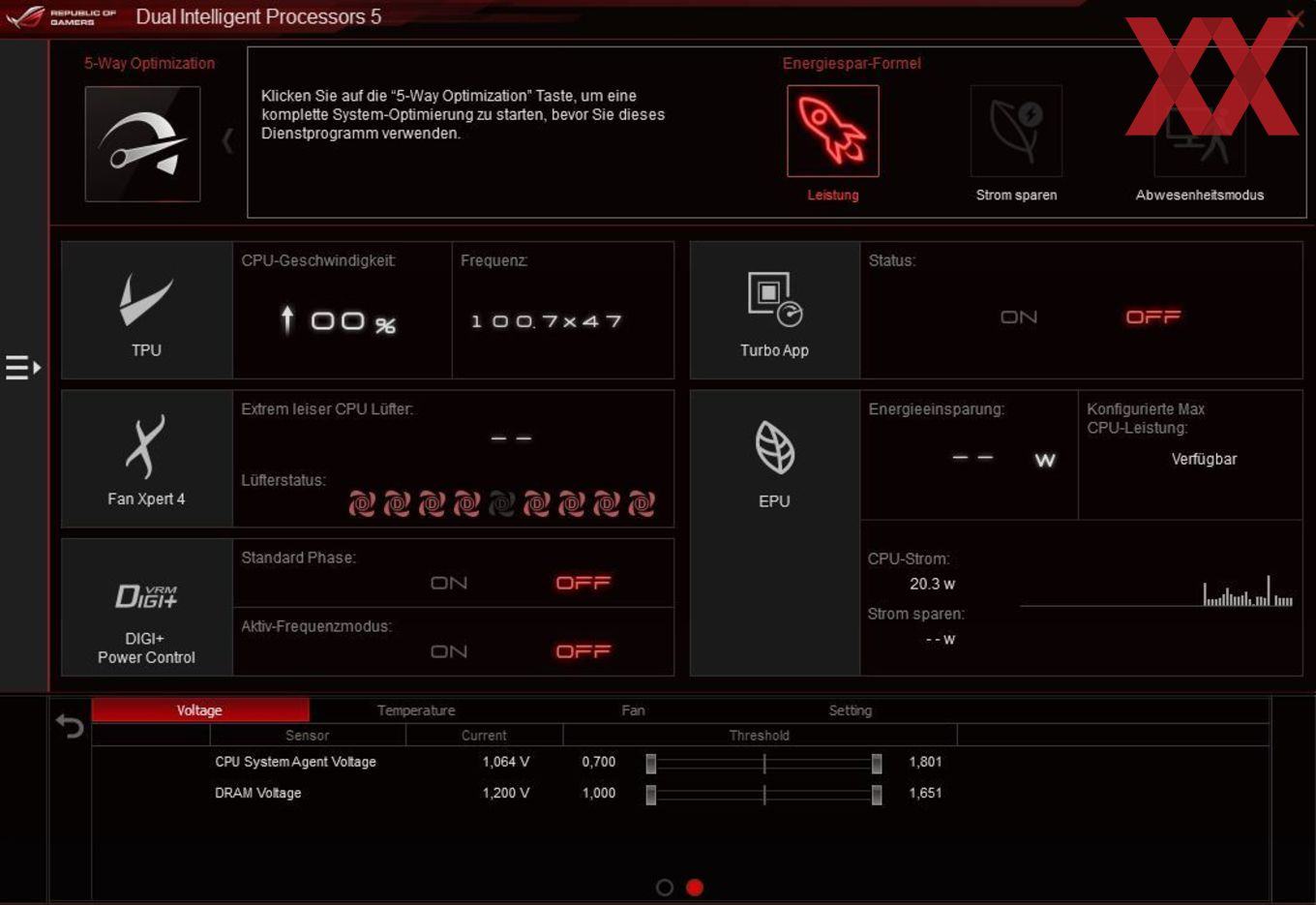Click the 1,000 lower threshold value
The image size is (1316, 905).
point(599,793)
